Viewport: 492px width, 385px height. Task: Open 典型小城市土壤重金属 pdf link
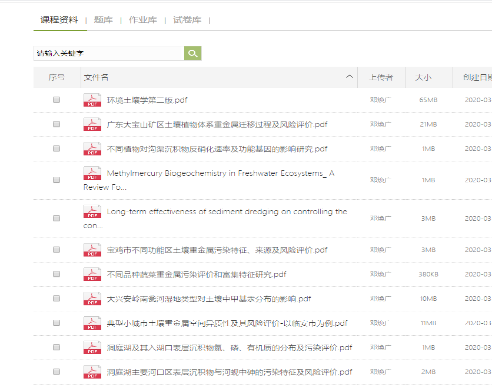(227, 323)
